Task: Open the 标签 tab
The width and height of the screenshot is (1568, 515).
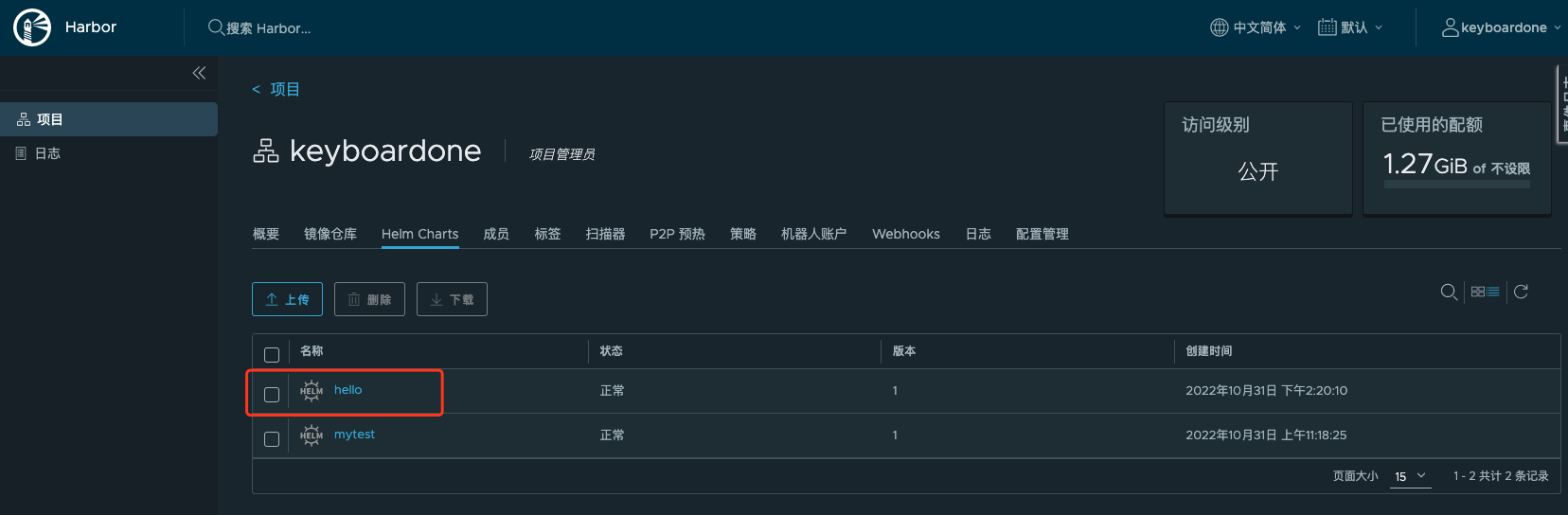Action: pyautogui.click(x=547, y=234)
